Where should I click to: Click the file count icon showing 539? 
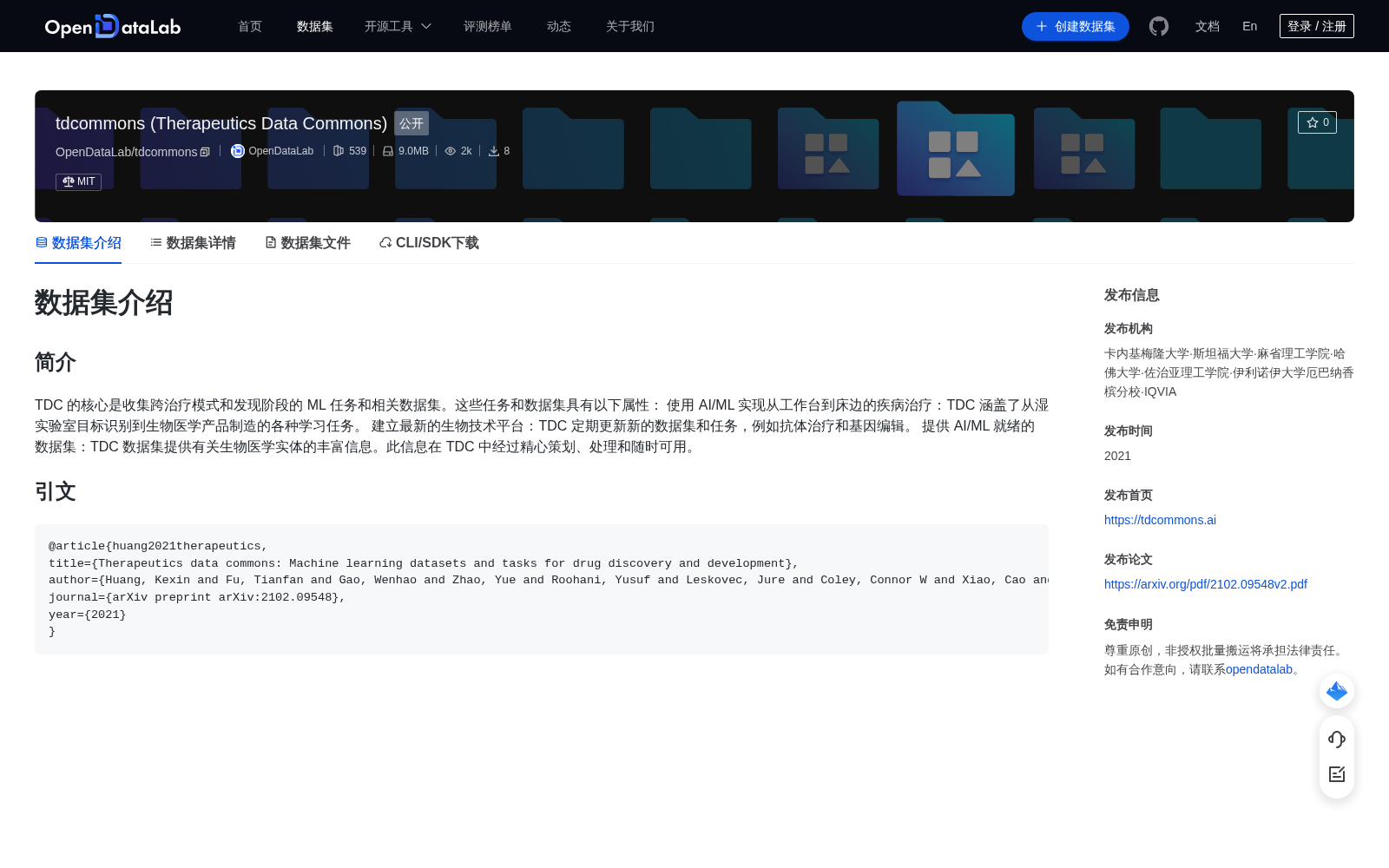point(339,151)
